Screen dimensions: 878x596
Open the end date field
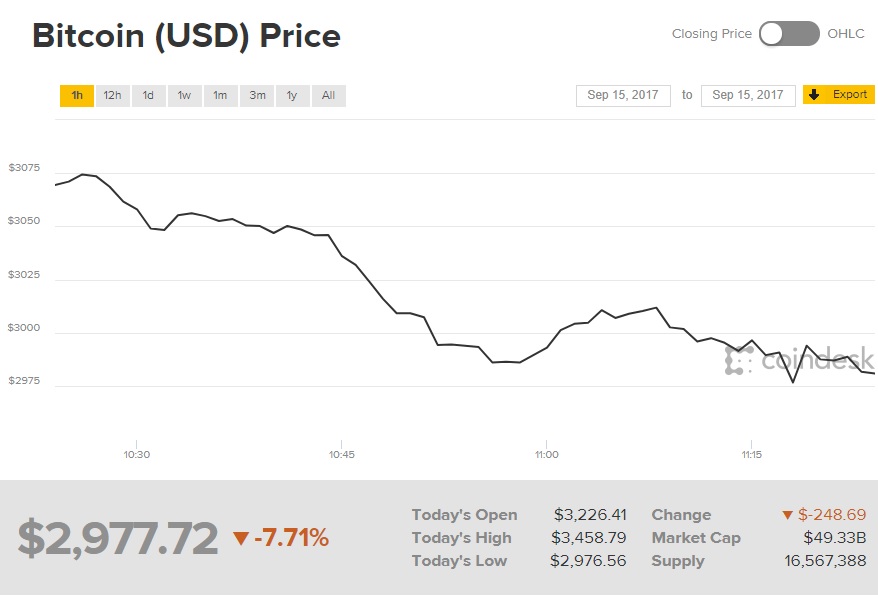[x=748, y=95]
